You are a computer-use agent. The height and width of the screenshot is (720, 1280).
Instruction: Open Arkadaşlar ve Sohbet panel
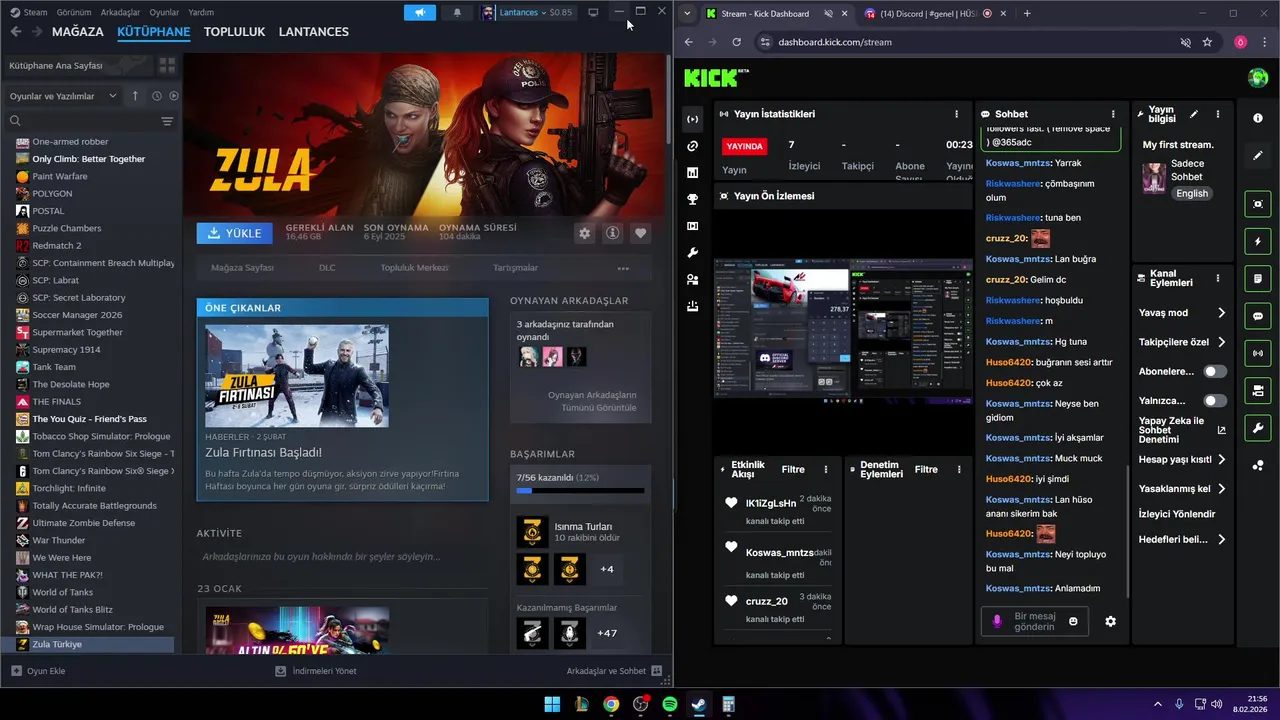click(x=614, y=671)
